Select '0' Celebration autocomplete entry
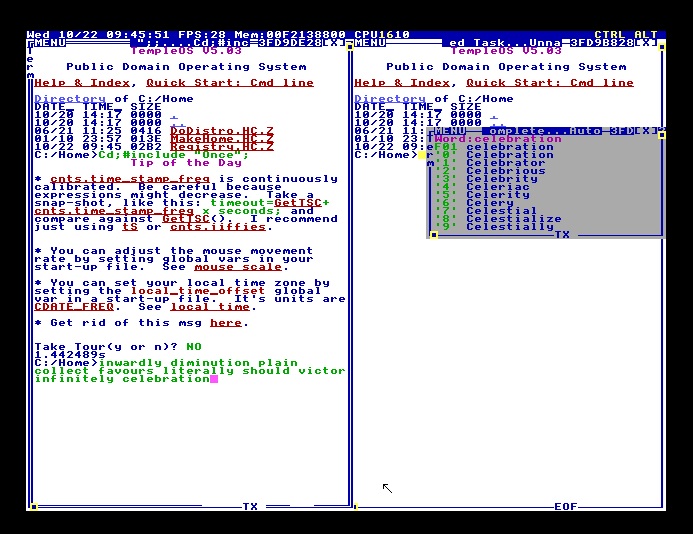Viewport: 693px width, 534px height. (494, 155)
